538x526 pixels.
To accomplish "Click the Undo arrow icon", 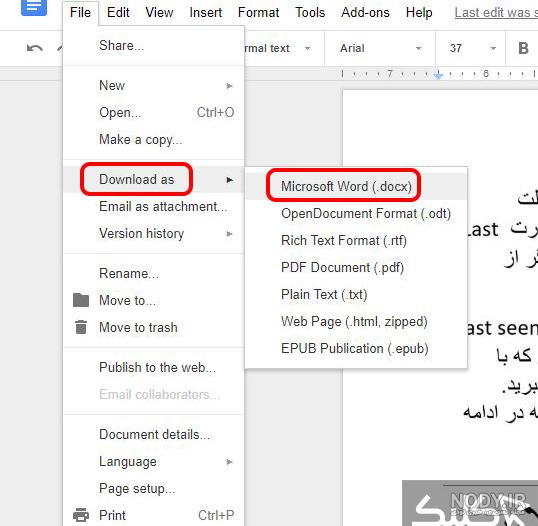I will coord(35,48).
